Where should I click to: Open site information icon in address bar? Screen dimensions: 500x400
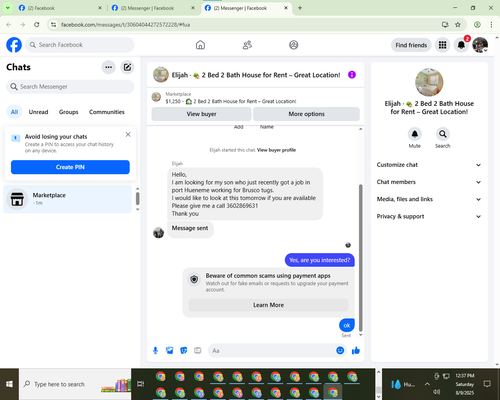coord(54,25)
